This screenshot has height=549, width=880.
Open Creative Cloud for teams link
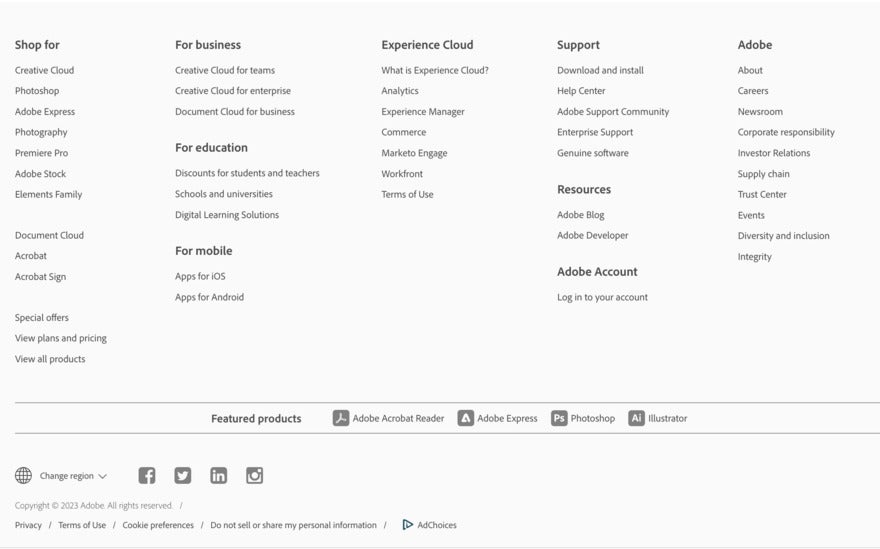(x=225, y=70)
